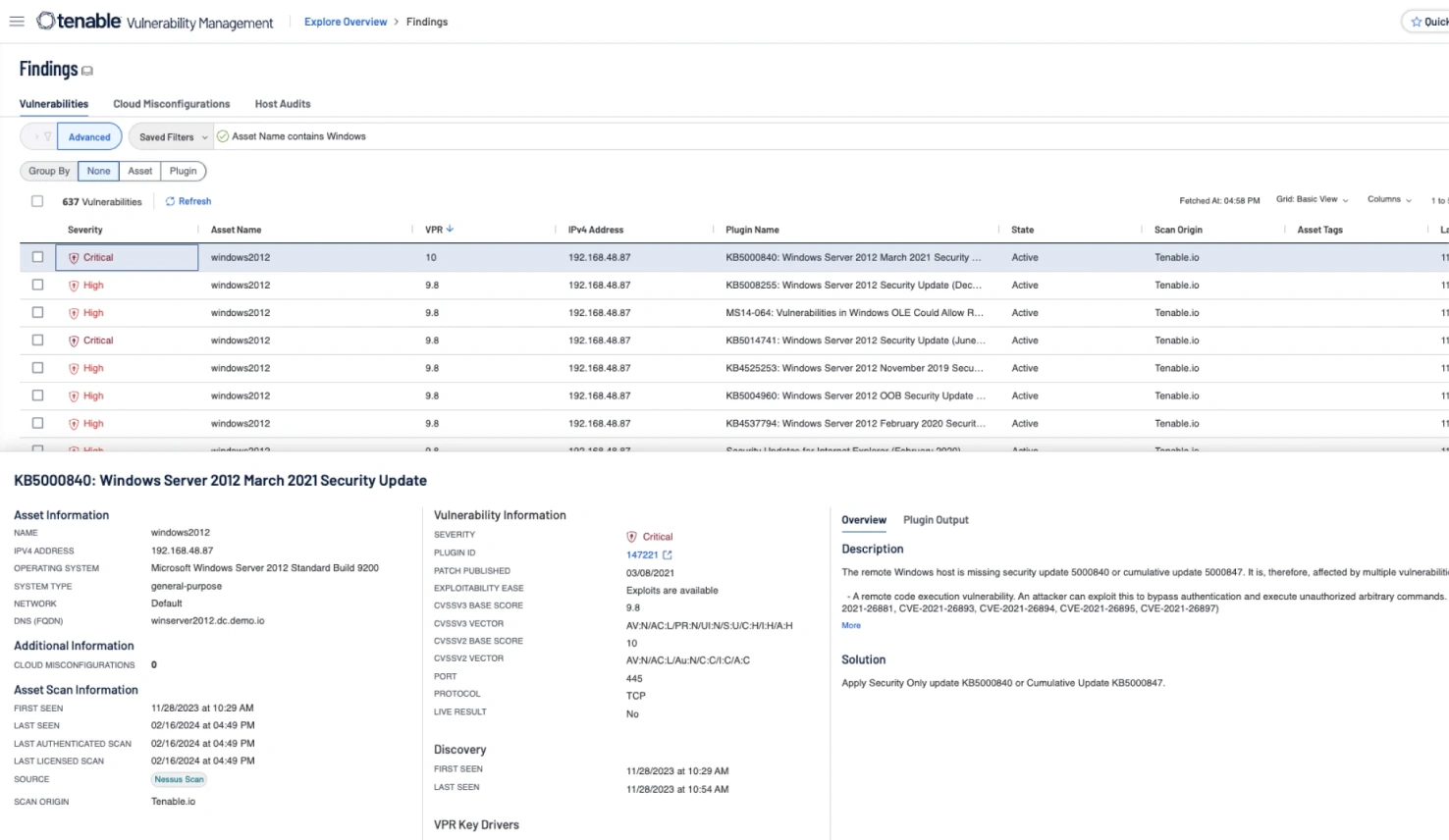Click 'Exploits are available' value

(672, 591)
